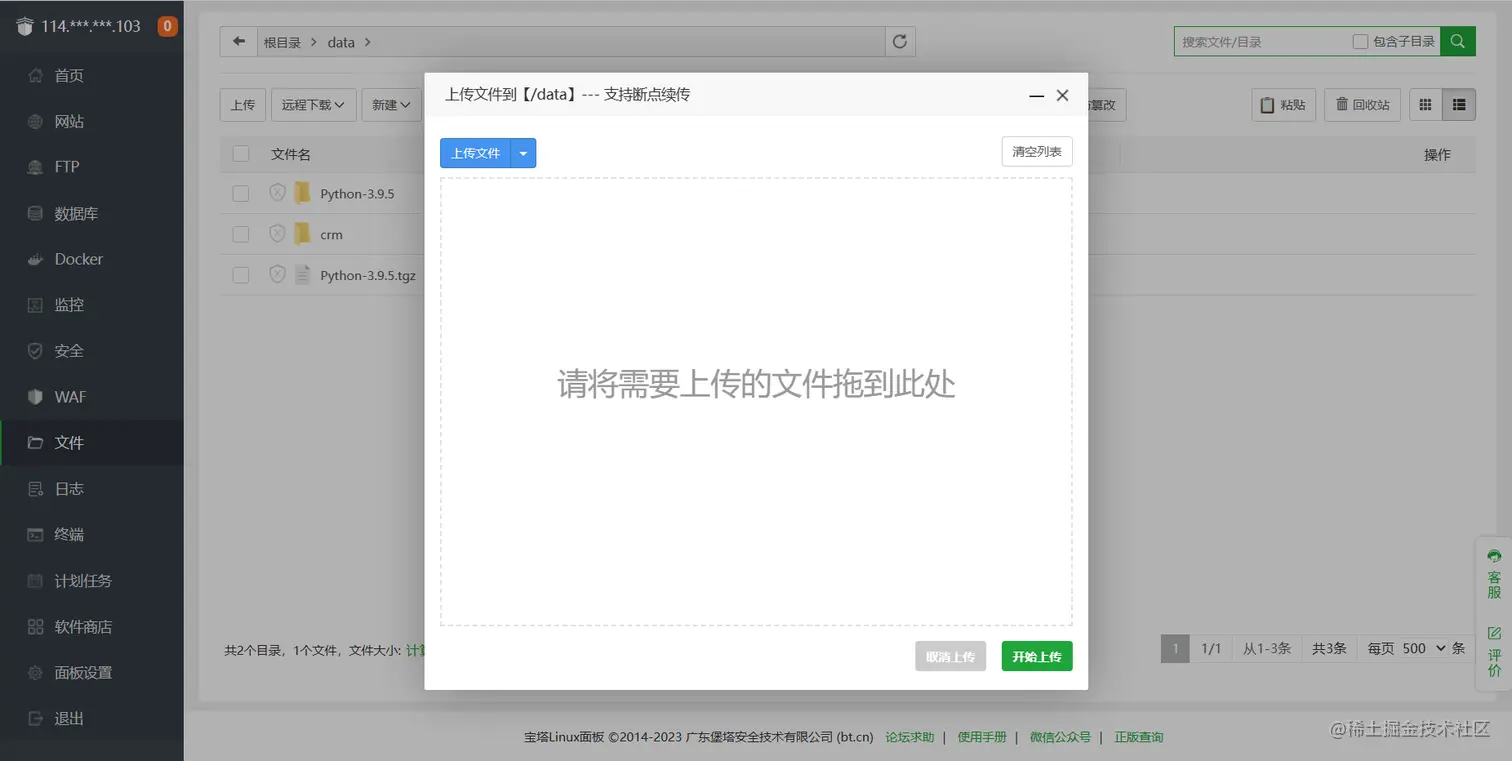
Task: Click inside the search files input
Action: [x=1262, y=42]
